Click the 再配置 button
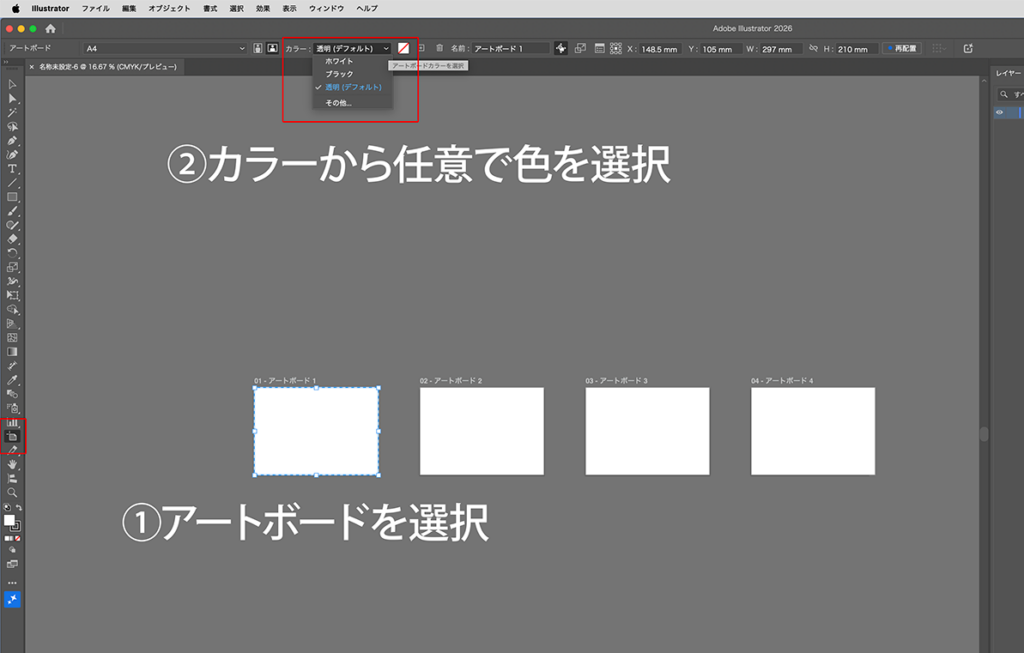1024x653 pixels. [x=901, y=48]
